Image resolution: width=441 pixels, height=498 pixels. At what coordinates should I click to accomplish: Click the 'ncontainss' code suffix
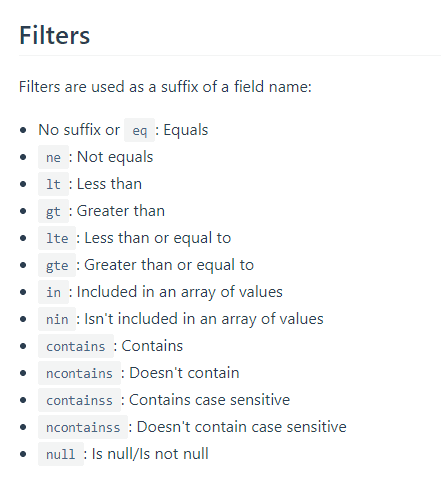(x=83, y=427)
